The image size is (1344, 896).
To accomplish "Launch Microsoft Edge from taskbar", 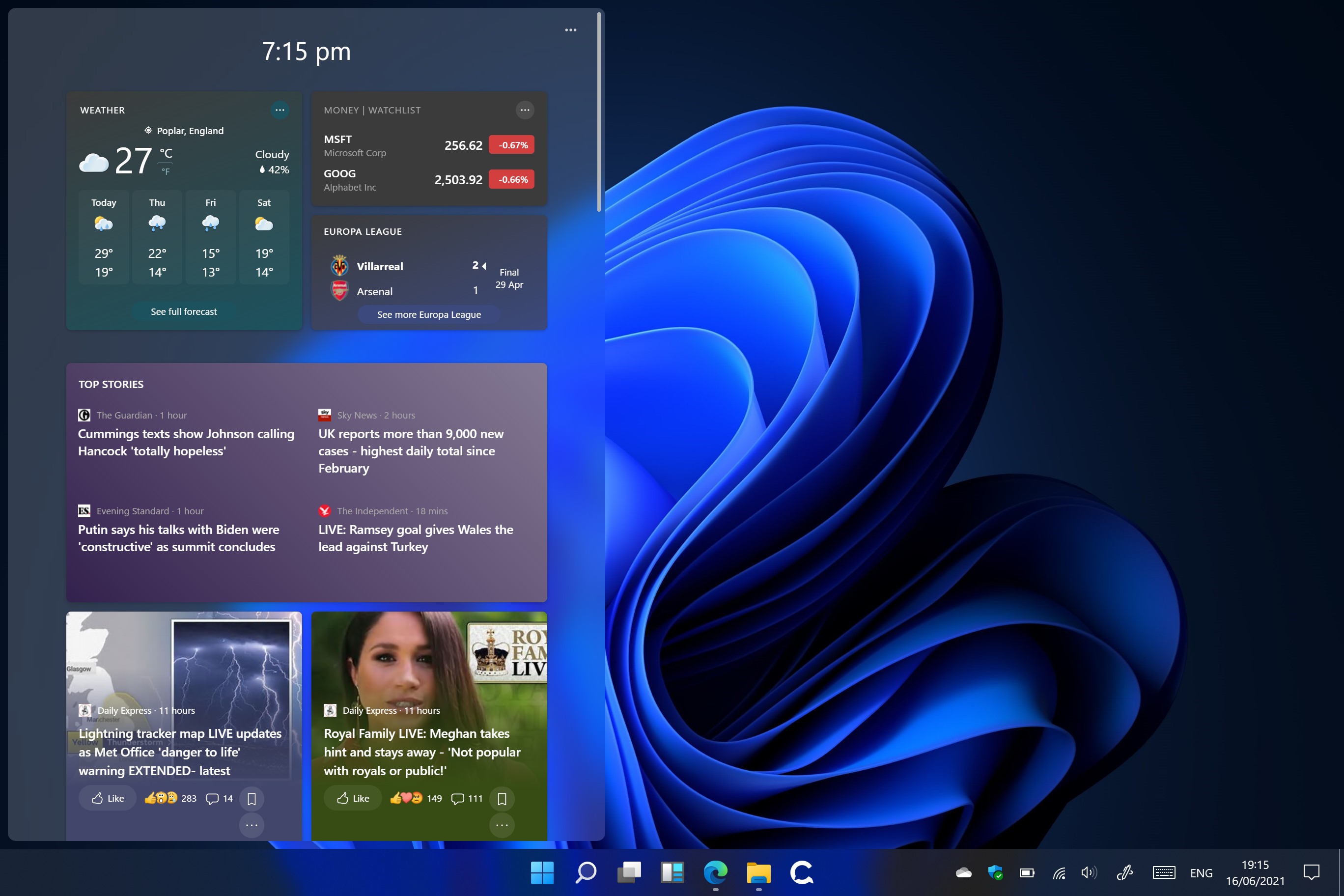I will (715, 872).
